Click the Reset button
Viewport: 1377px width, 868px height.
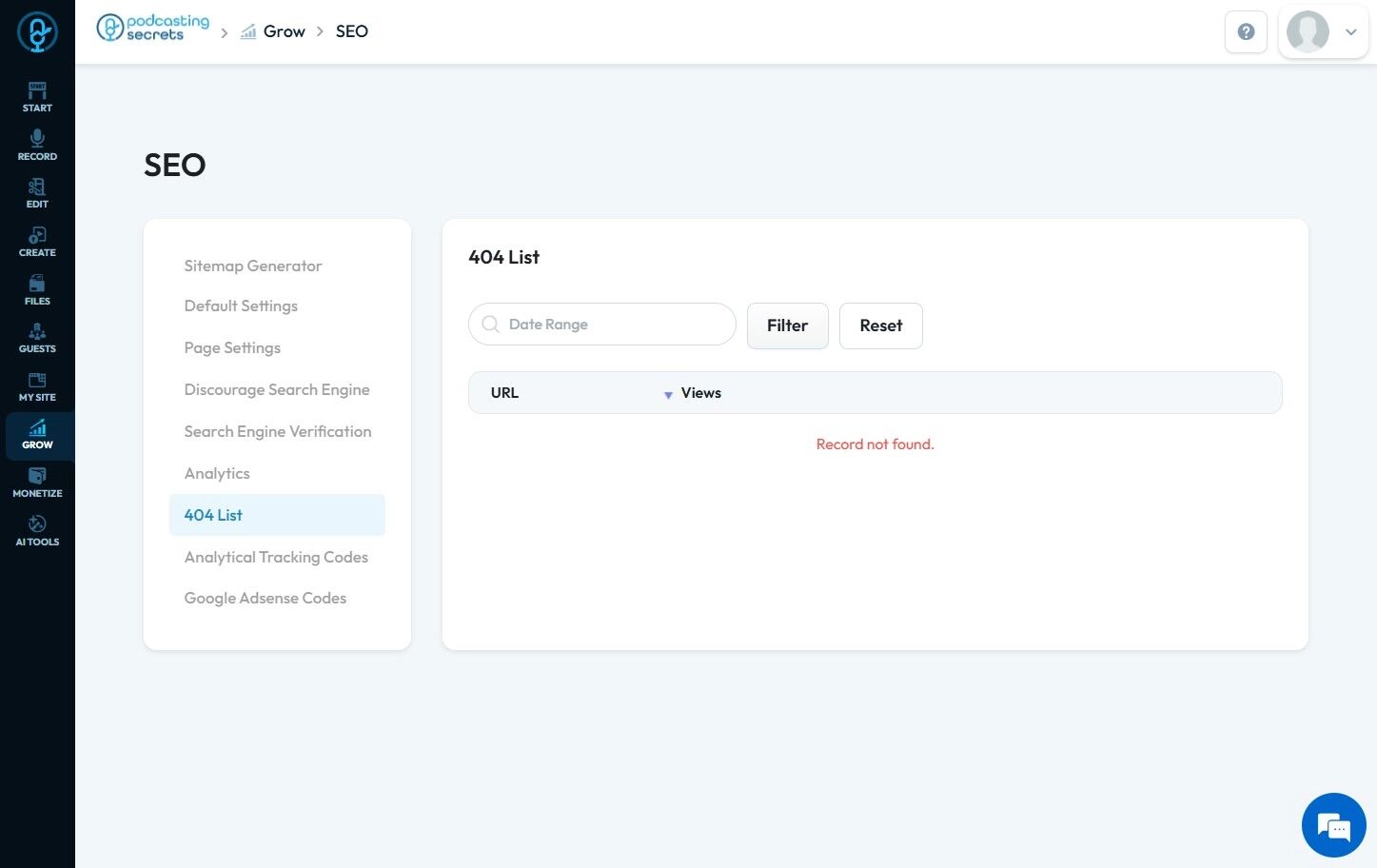881,325
